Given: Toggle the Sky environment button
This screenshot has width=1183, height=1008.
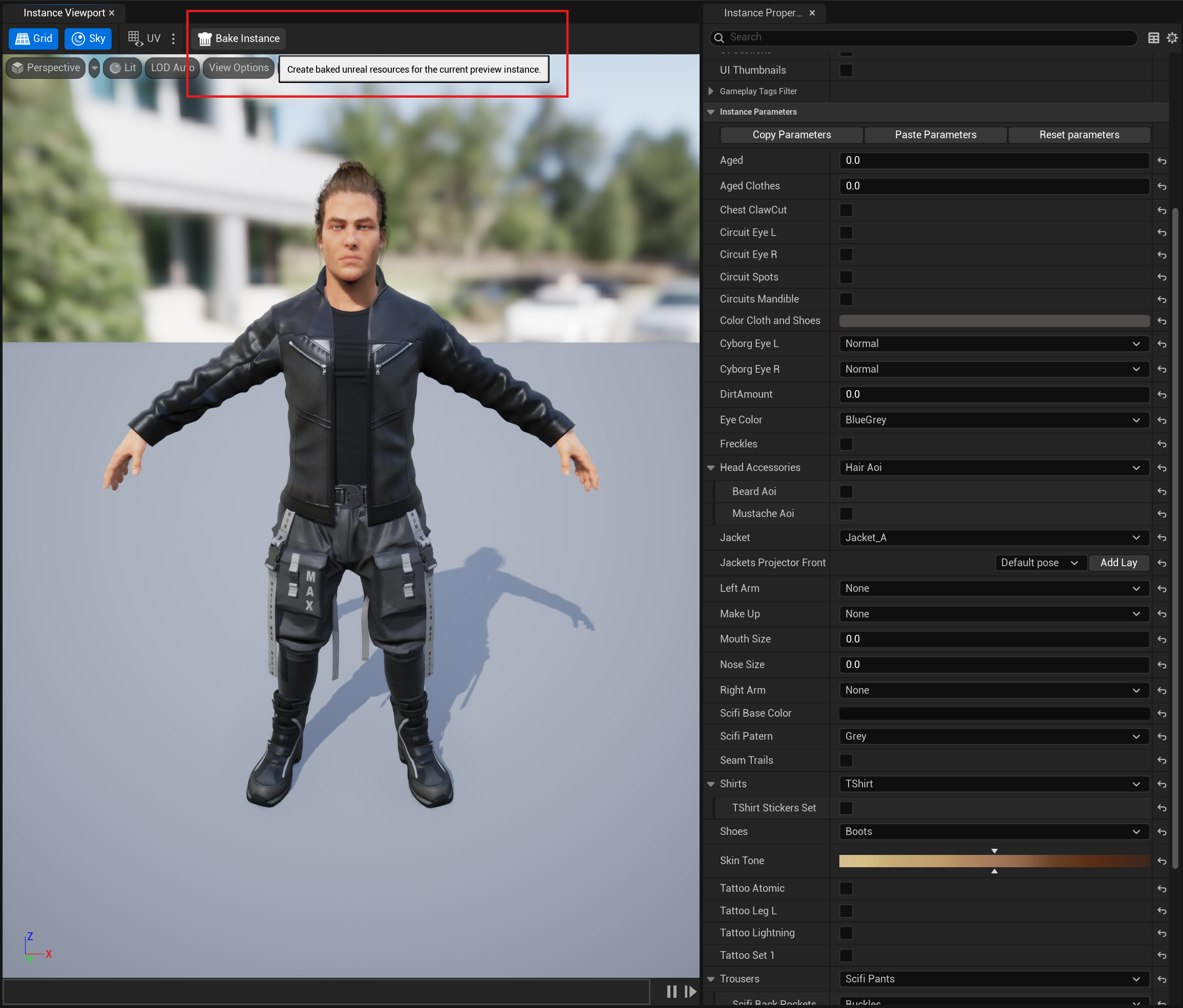Looking at the screenshot, I should tap(88, 38).
